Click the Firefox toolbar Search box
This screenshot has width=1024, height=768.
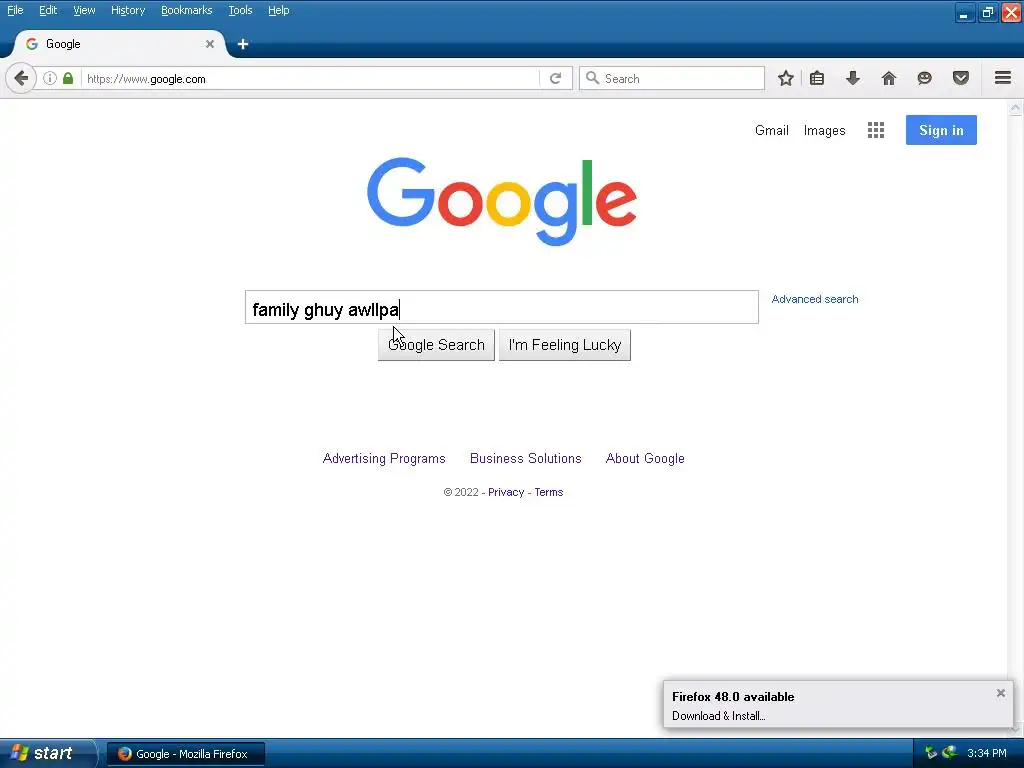[672, 78]
